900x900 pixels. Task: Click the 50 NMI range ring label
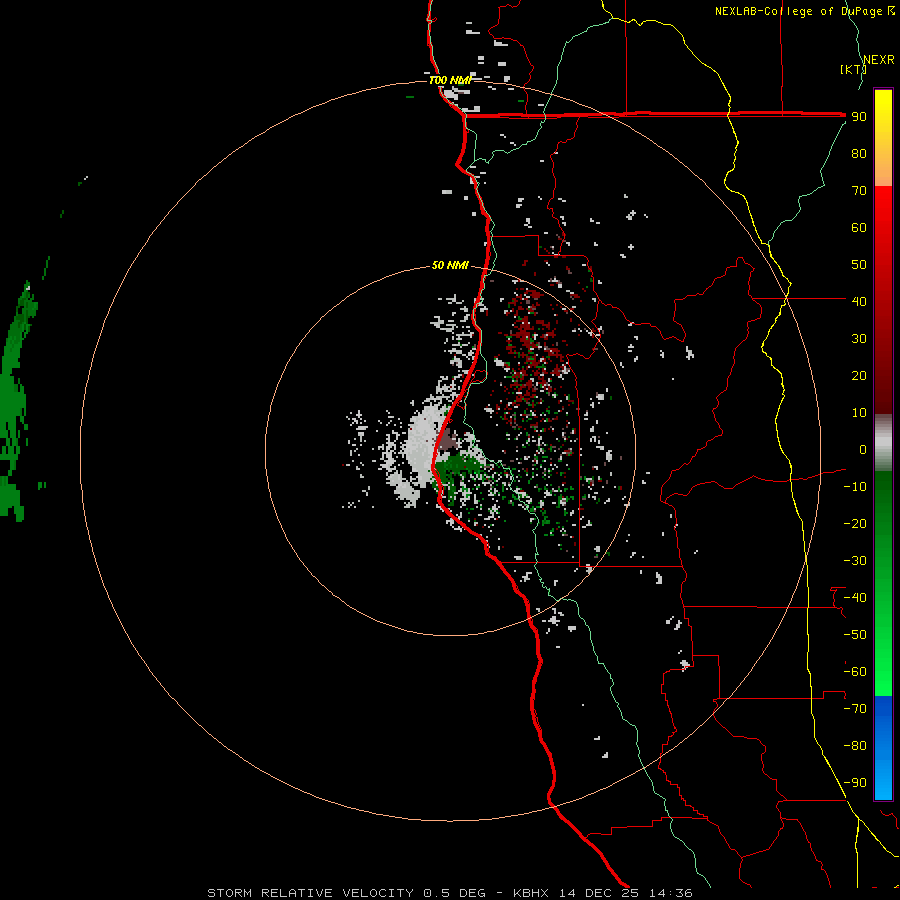point(450,265)
